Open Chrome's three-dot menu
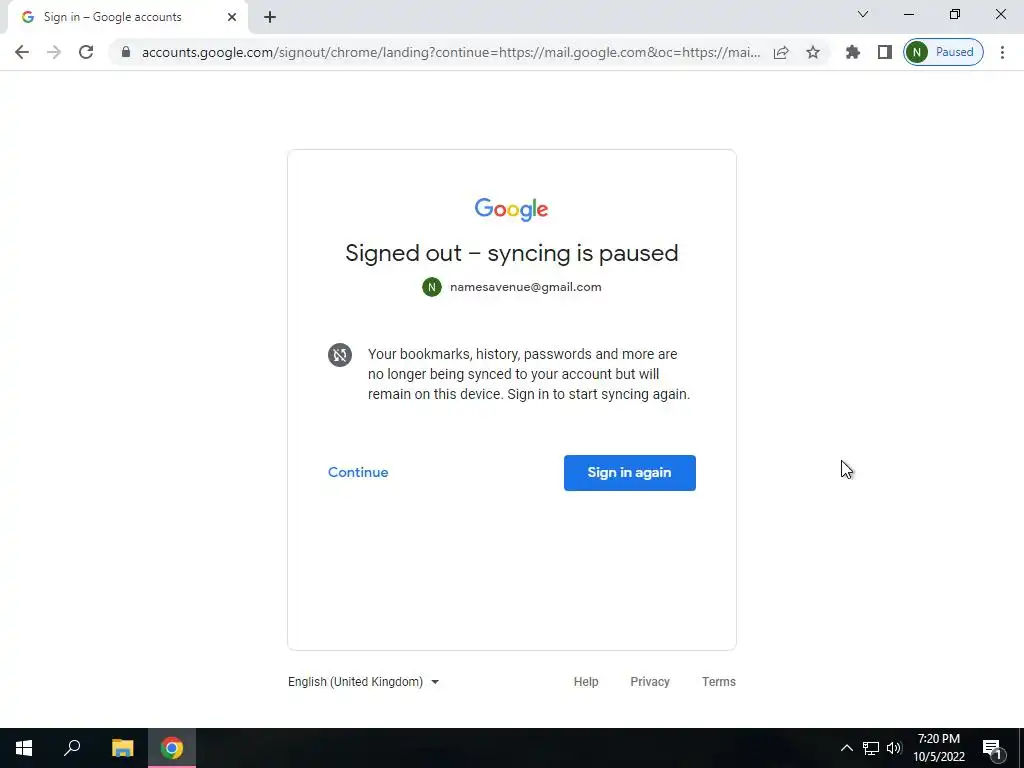The image size is (1024, 768). (1002, 52)
